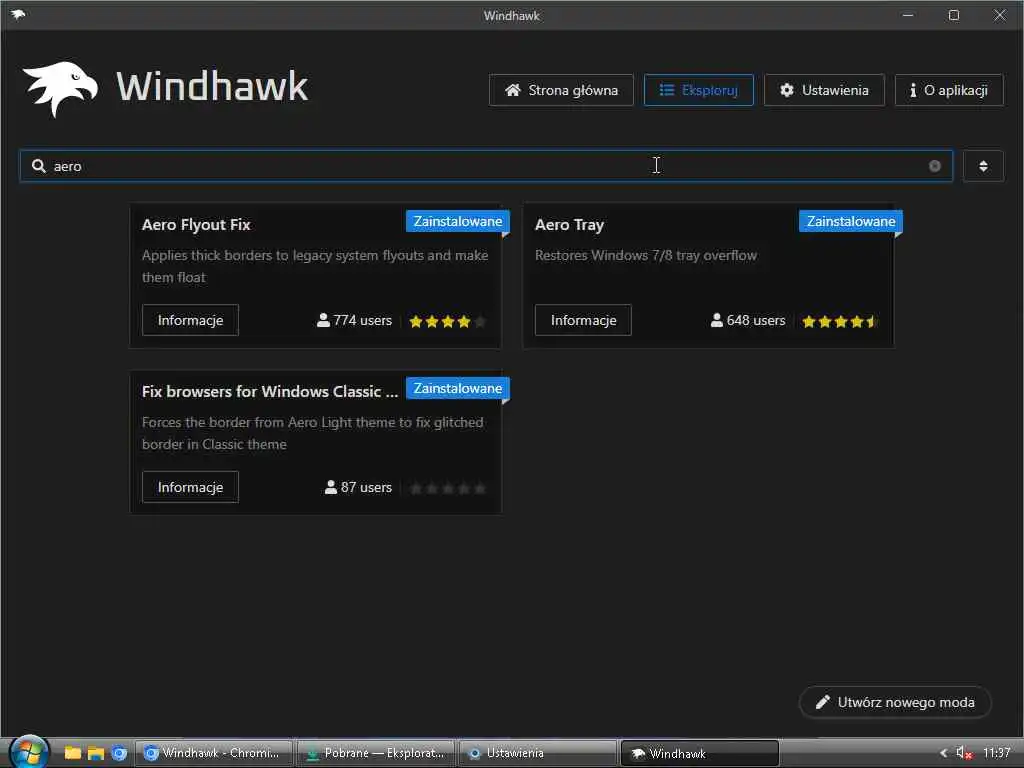Click the 648 users count
The image size is (1024, 768).
click(x=748, y=321)
